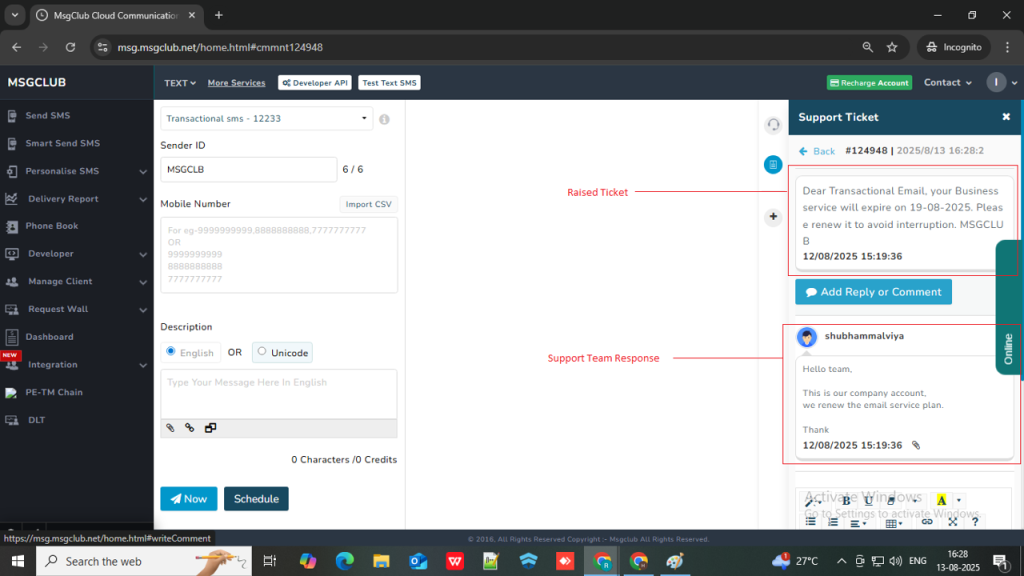1024x576 pixels.
Task: Send the SMS Now
Action: tap(189, 499)
